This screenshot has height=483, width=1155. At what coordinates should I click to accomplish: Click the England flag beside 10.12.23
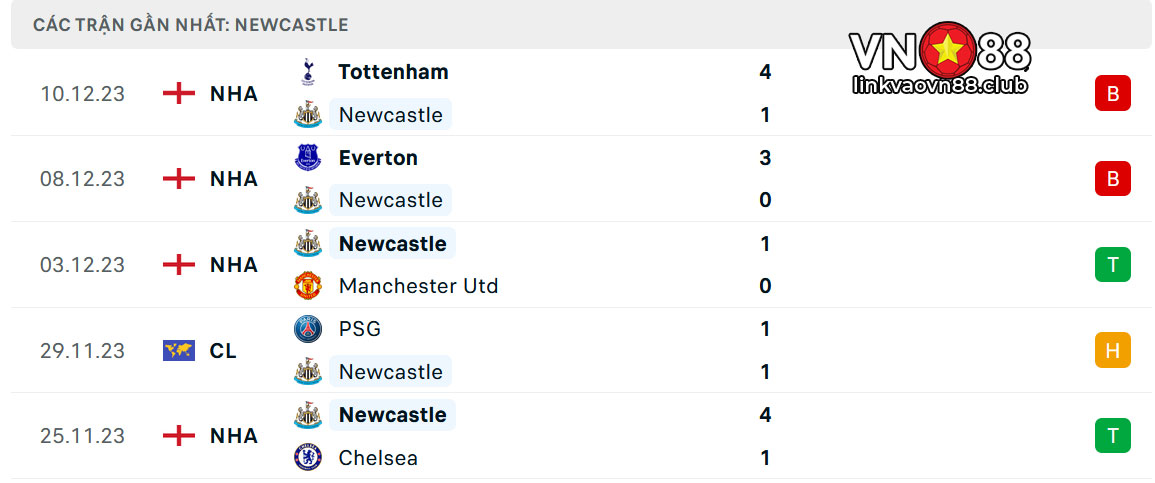coord(179,94)
